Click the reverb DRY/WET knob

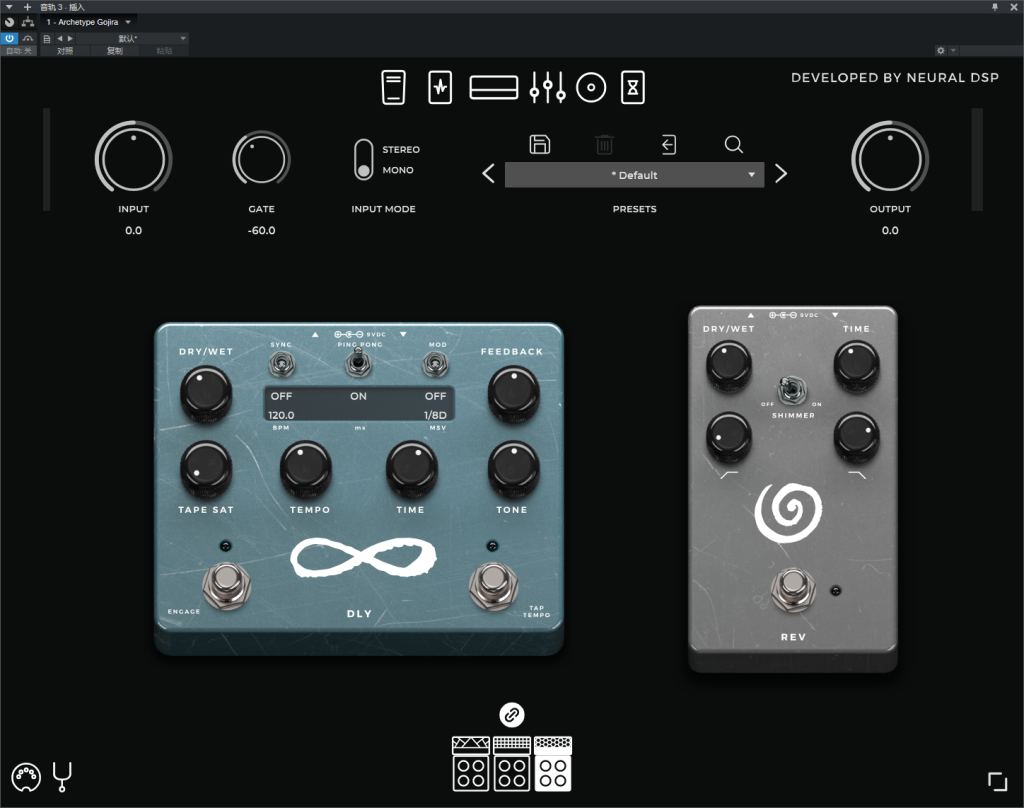coord(729,364)
